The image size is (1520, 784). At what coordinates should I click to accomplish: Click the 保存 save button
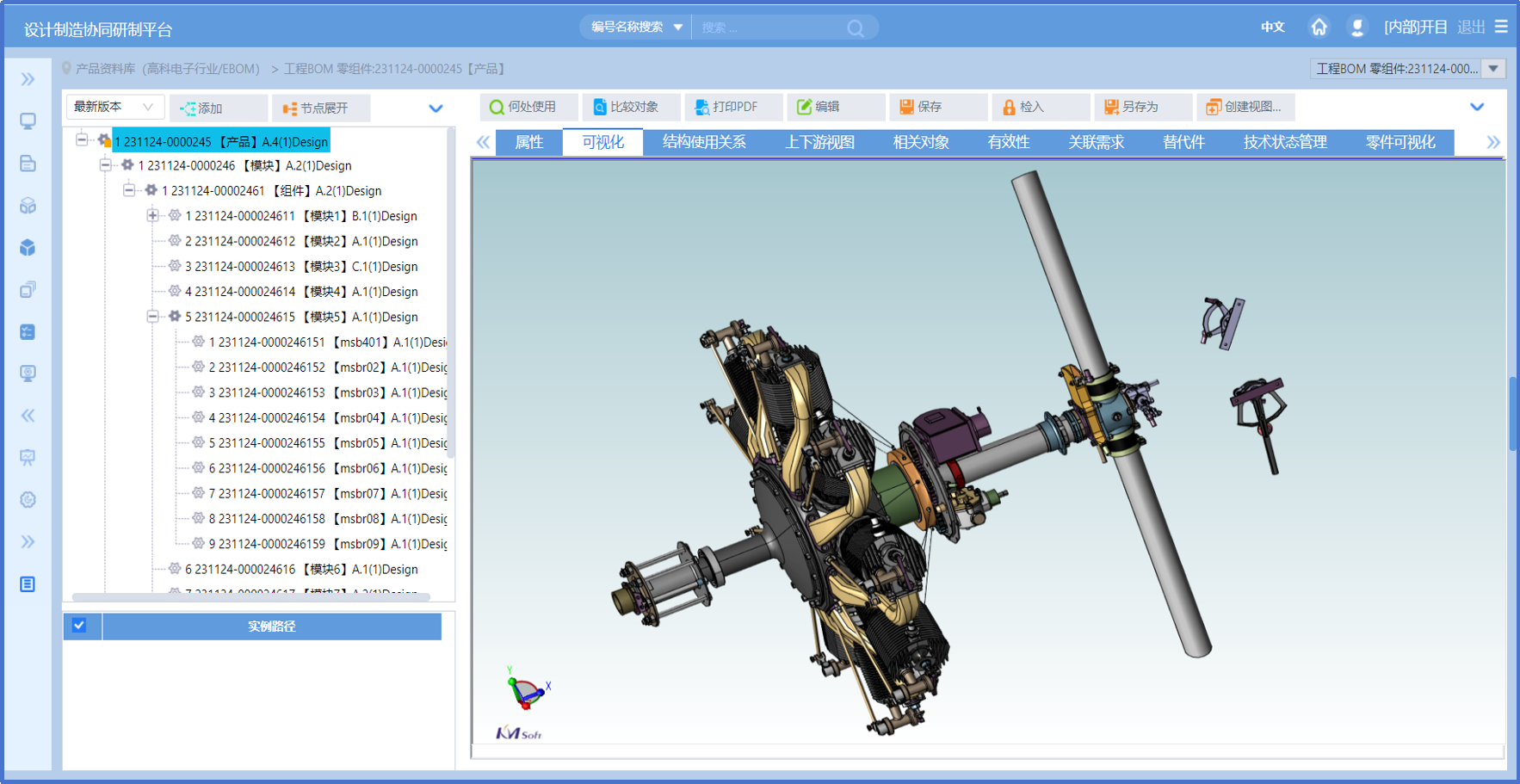click(920, 107)
